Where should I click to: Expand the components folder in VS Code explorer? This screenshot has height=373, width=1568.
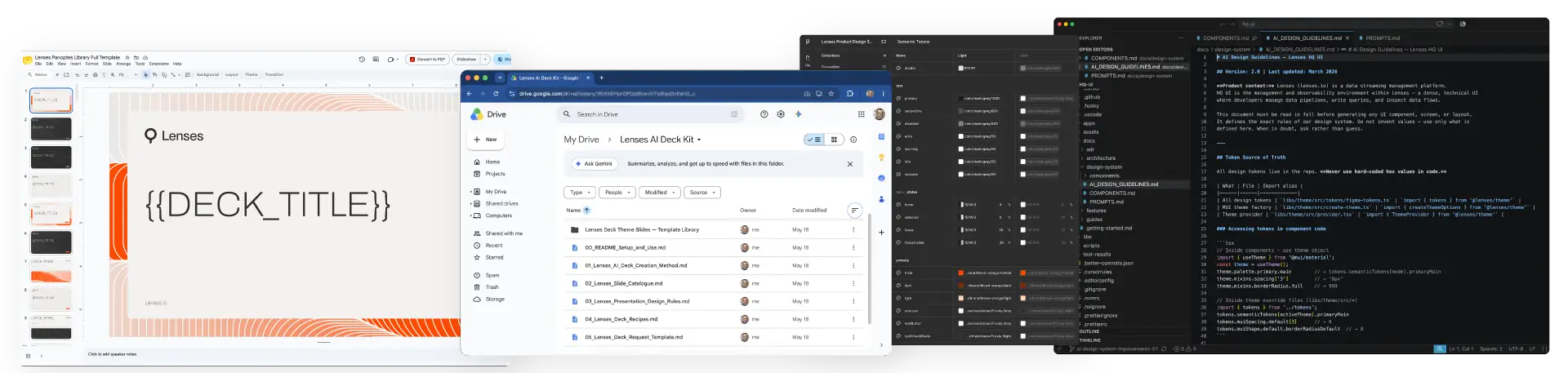click(1085, 175)
